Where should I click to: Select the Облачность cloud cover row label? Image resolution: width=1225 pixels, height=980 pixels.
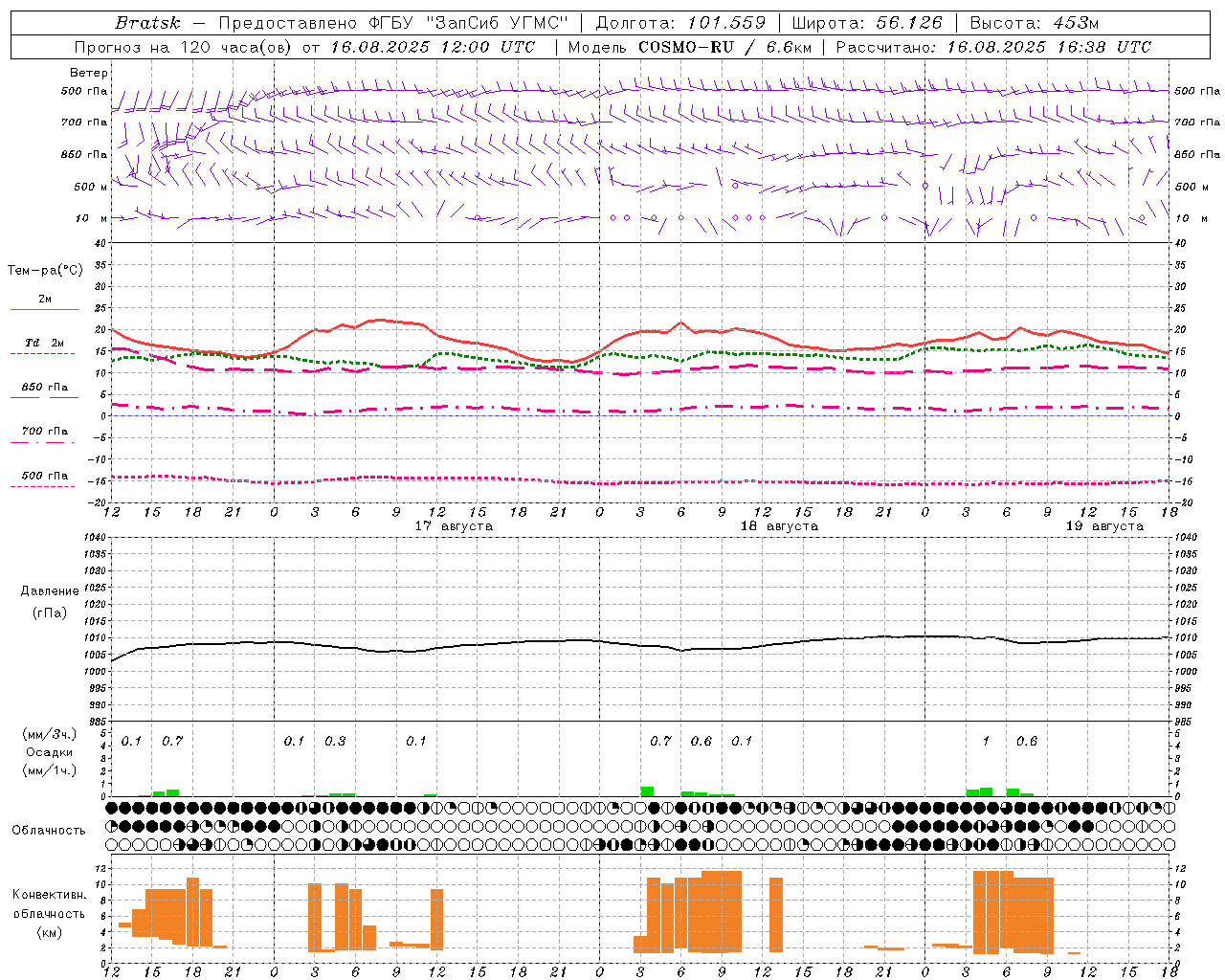pyautogui.click(x=48, y=831)
